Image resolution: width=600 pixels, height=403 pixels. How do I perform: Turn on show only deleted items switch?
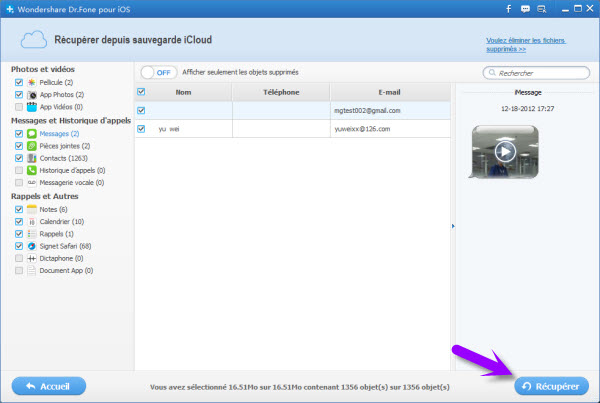pyautogui.click(x=158, y=72)
